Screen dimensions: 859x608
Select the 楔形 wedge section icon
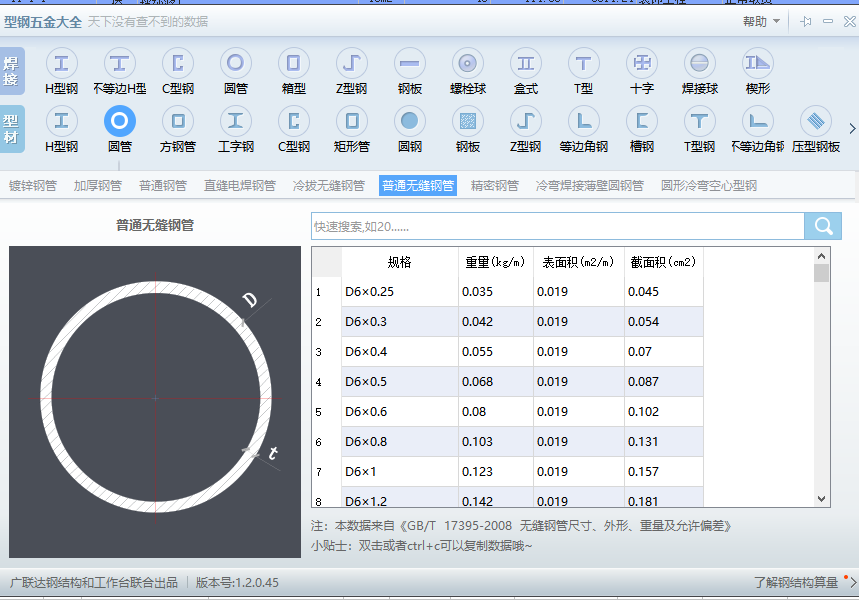(x=758, y=64)
